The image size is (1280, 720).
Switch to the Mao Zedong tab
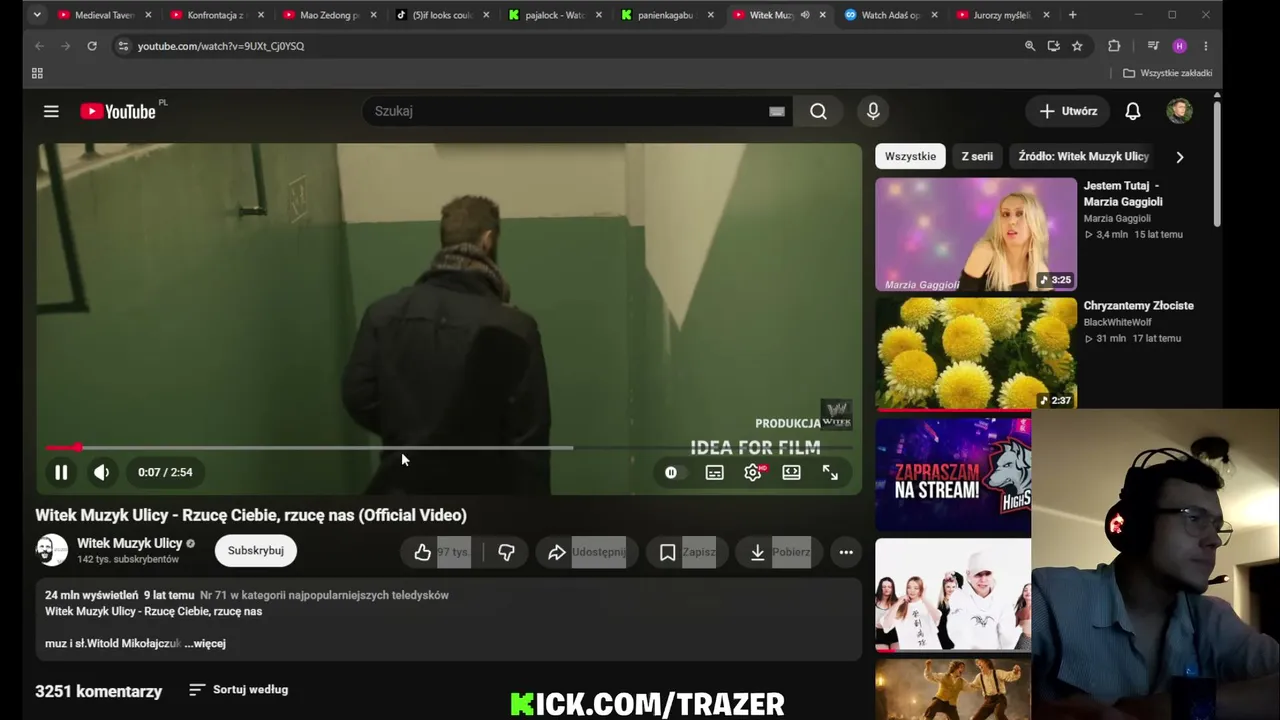point(330,15)
